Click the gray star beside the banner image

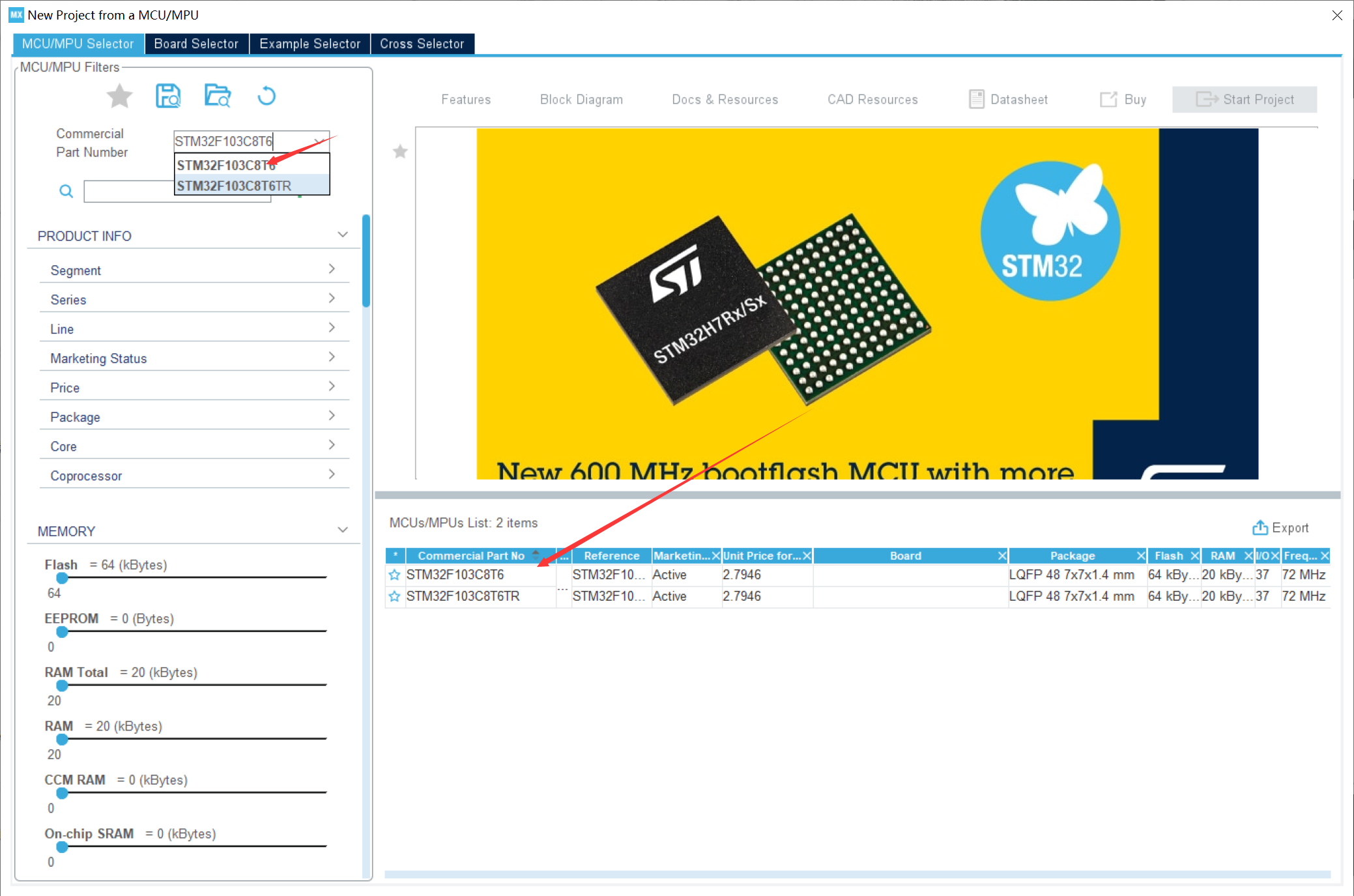[400, 152]
